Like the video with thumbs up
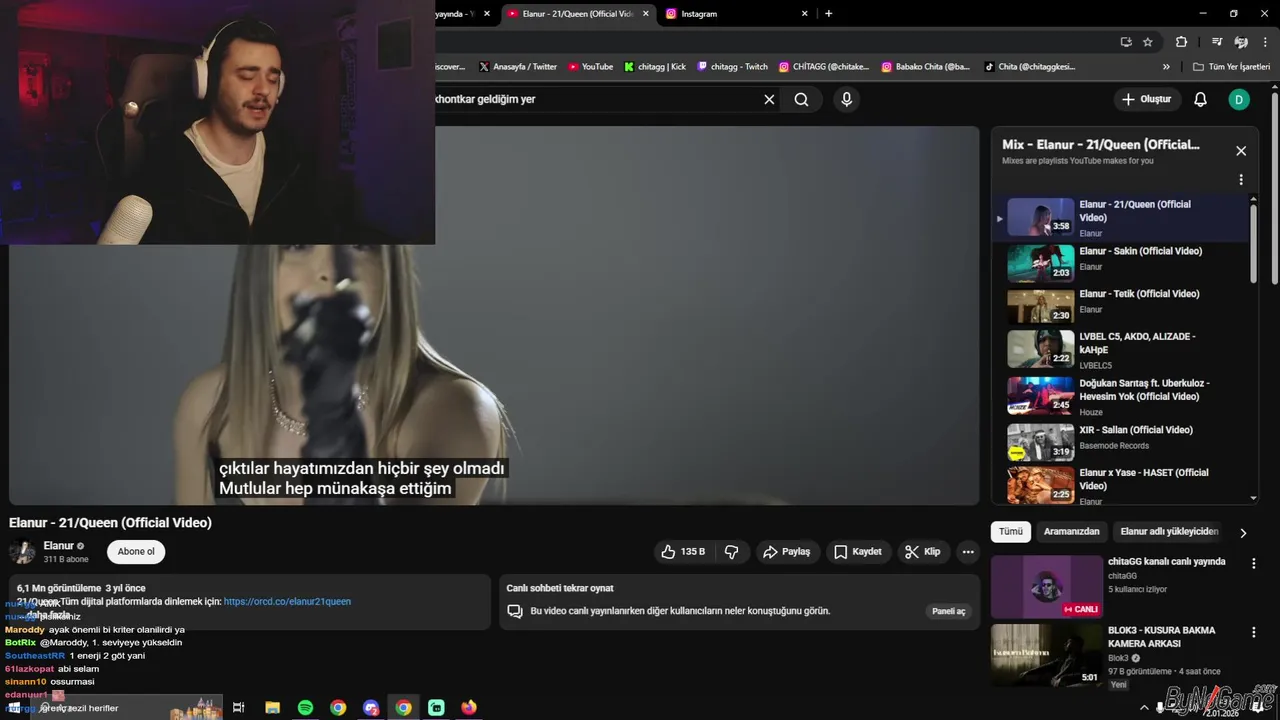The height and width of the screenshot is (720, 1280). (682, 552)
